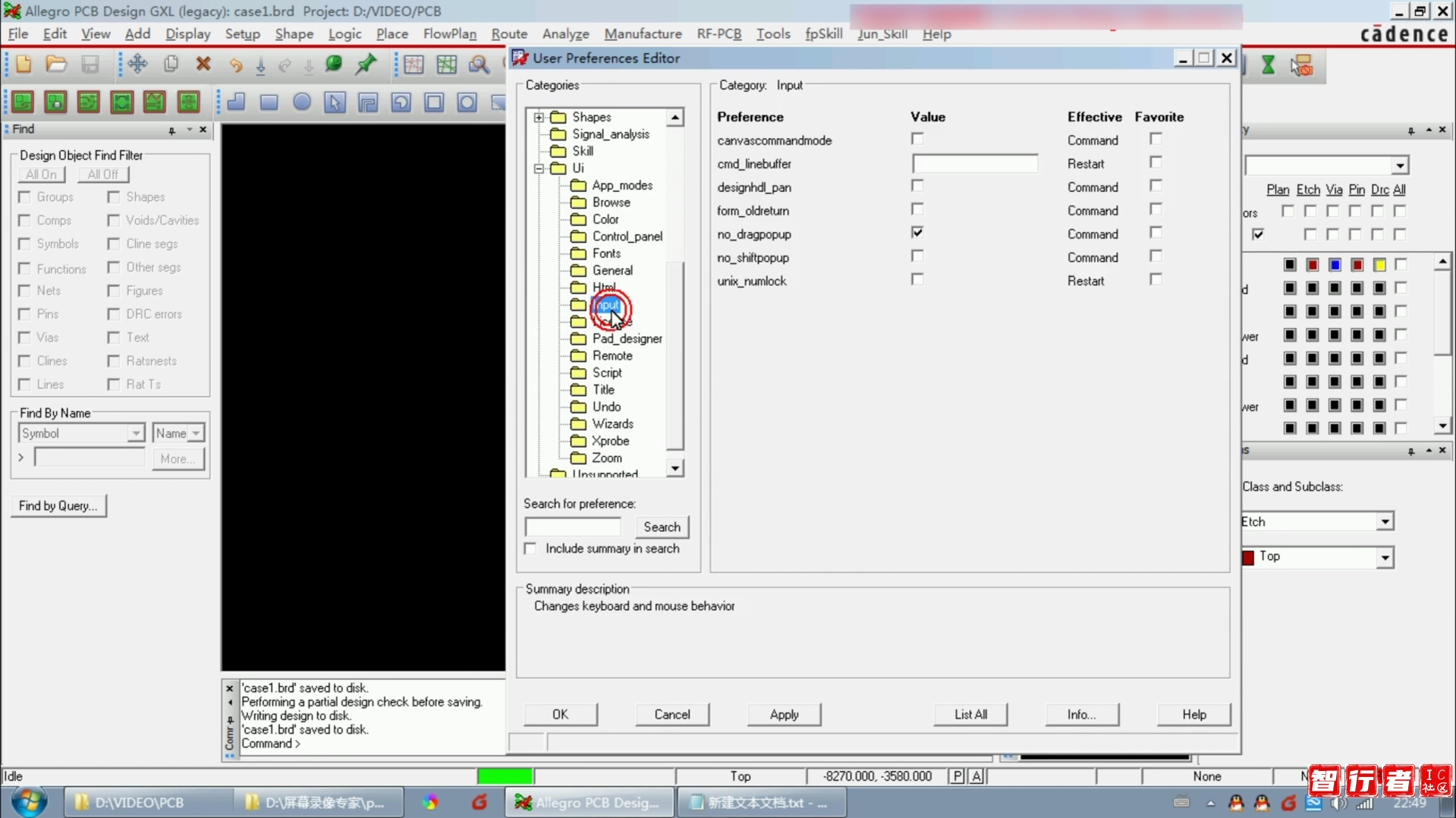
Task: Click the Open folder toolbar icon
Action: (x=56, y=64)
